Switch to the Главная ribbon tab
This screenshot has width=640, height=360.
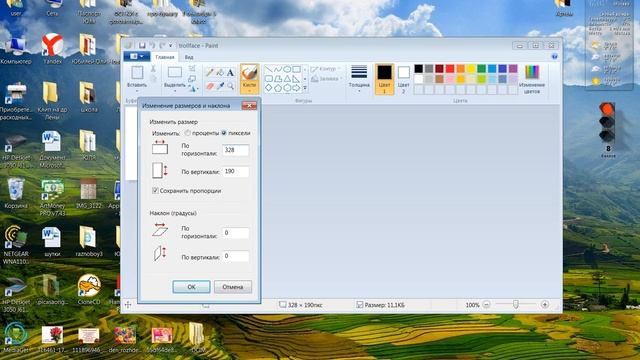(165, 57)
